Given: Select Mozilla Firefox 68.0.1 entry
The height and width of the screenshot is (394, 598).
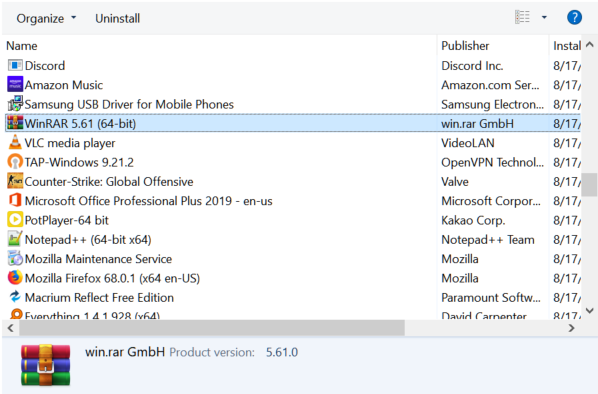Looking at the screenshot, I should (112, 278).
